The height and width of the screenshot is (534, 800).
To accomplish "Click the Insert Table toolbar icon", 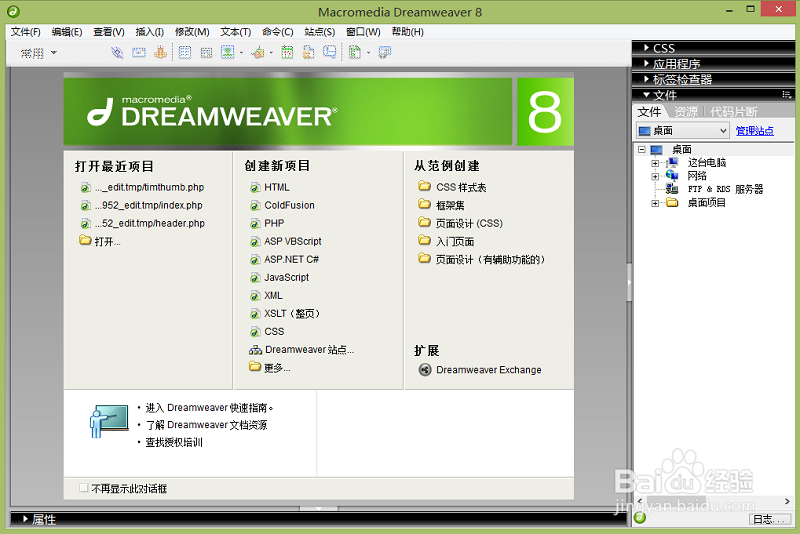I will click(185, 53).
